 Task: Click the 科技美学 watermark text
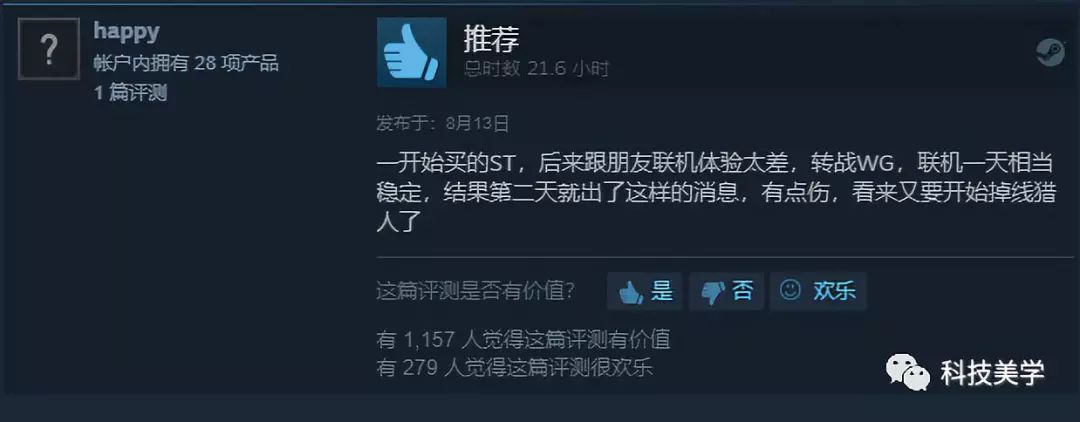click(x=993, y=373)
